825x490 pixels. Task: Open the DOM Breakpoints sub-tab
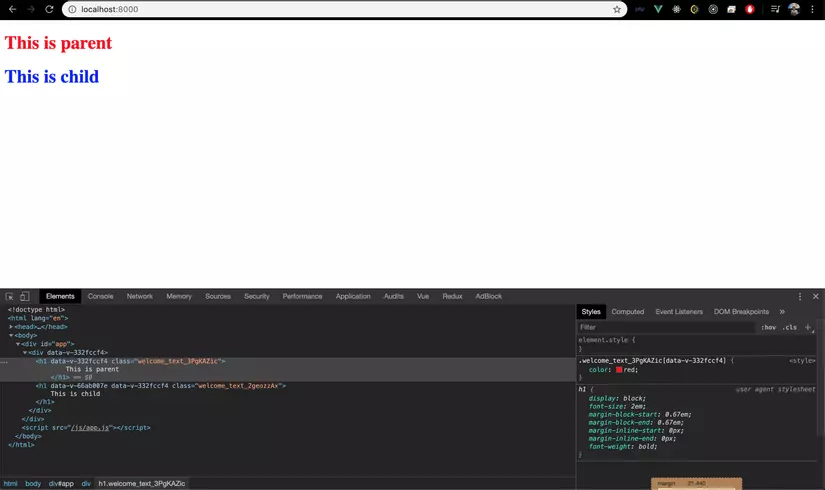tap(741, 312)
